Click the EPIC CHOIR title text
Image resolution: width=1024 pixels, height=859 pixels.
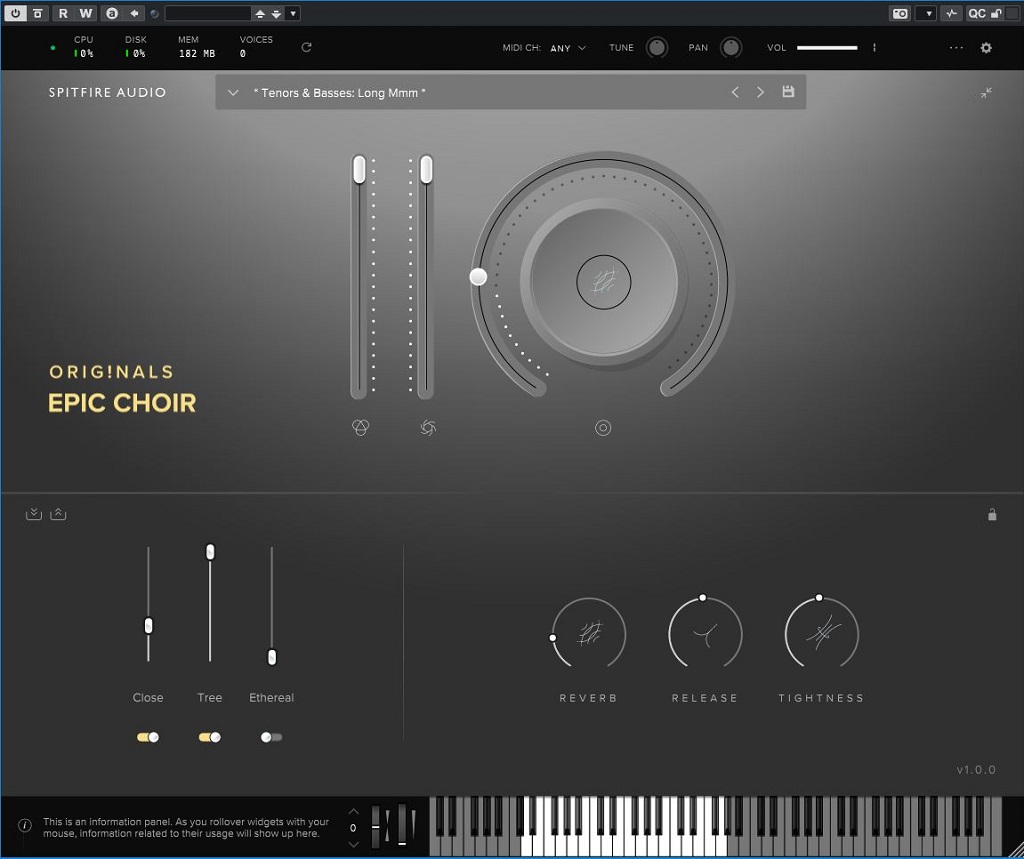pos(122,403)
